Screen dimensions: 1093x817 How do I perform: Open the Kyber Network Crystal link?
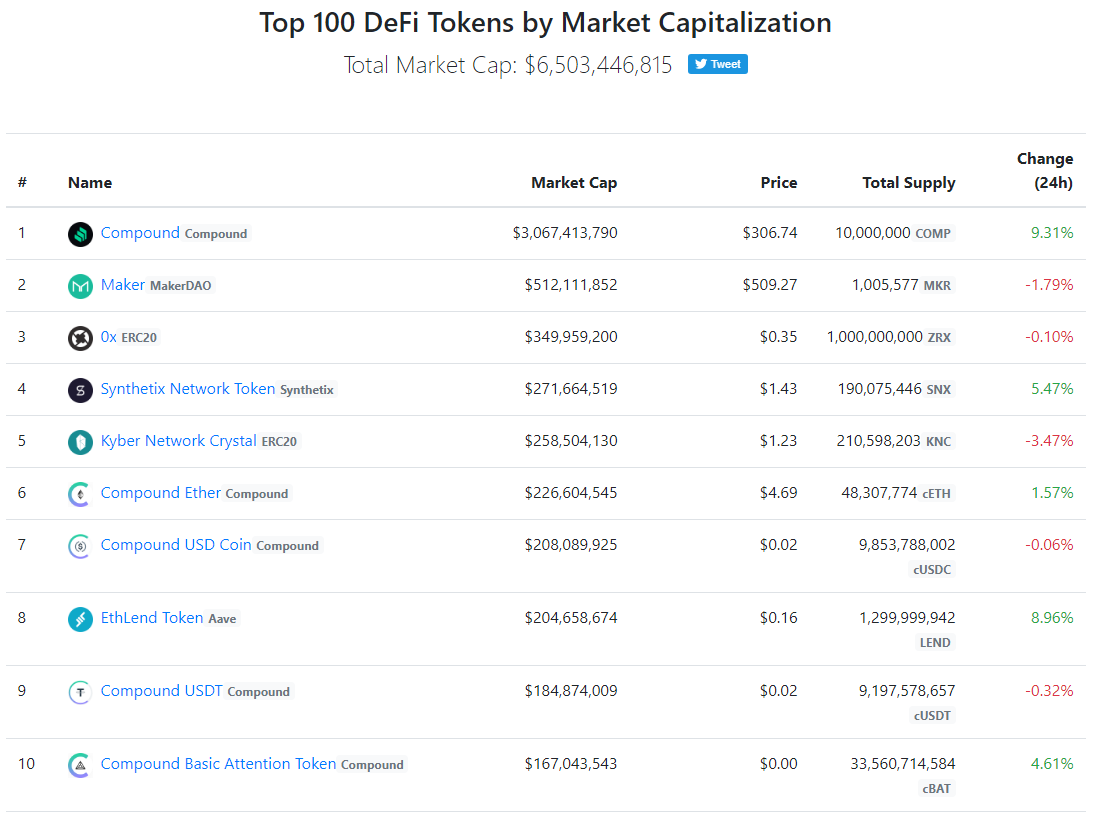tap(178, 441)
